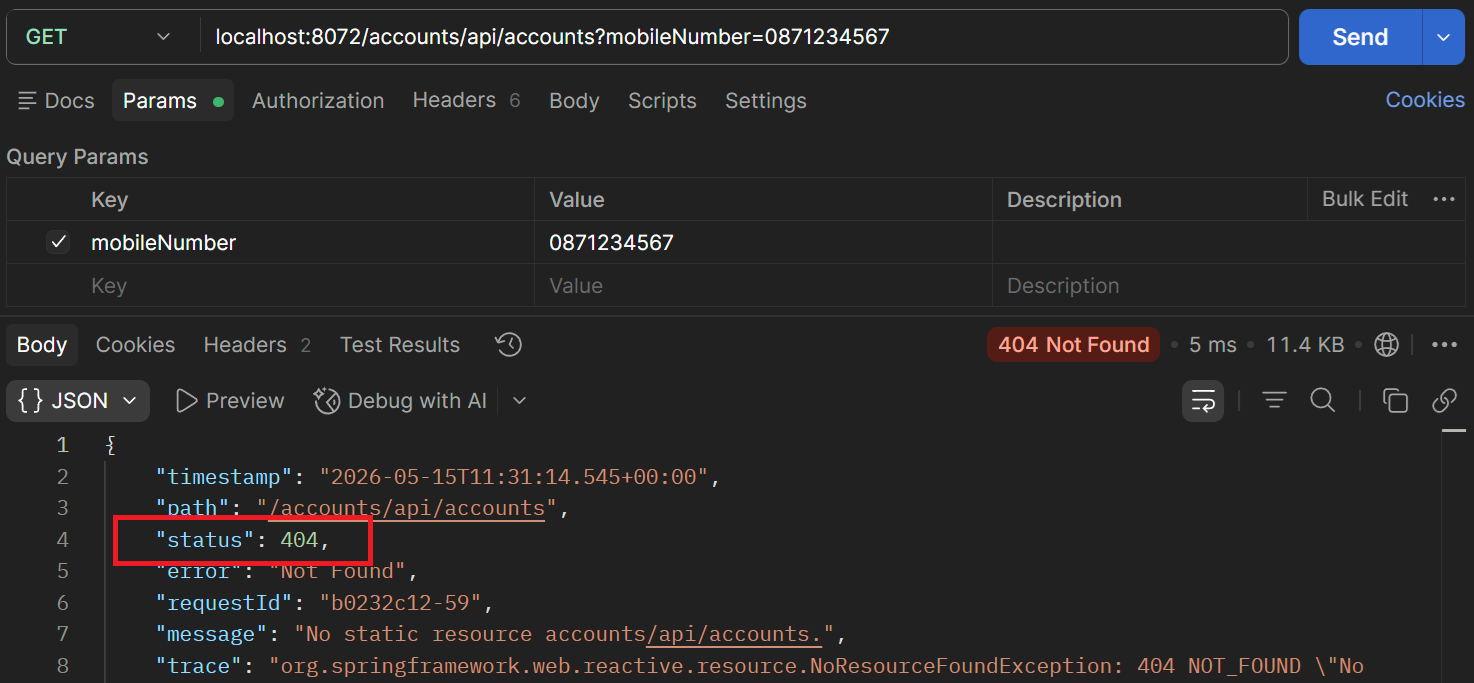Click the requestId value b0232c12-59
1474x683 pixels.
(x=401, y=603)
